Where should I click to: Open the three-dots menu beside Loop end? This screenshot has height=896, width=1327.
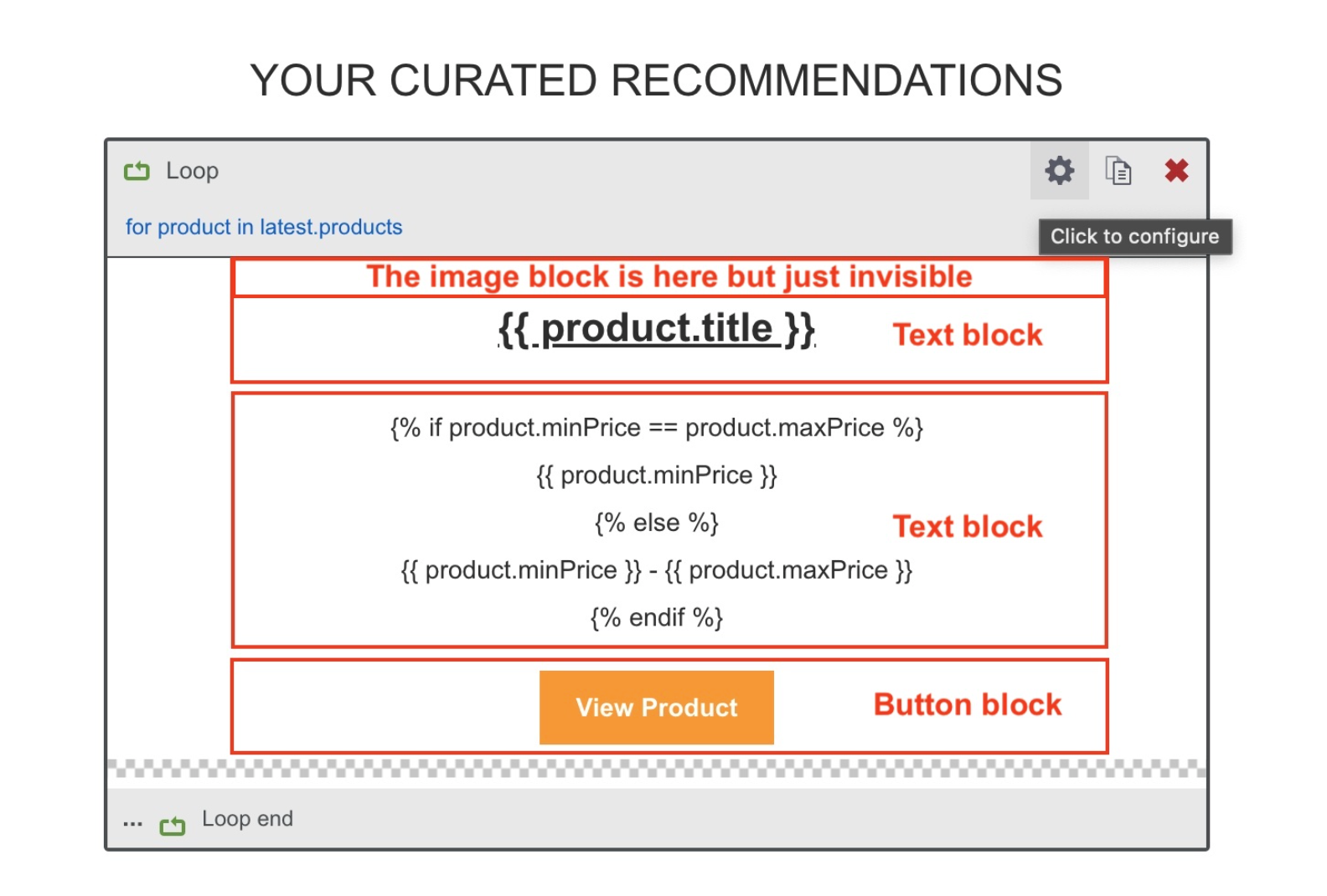(x=132, y=823)
